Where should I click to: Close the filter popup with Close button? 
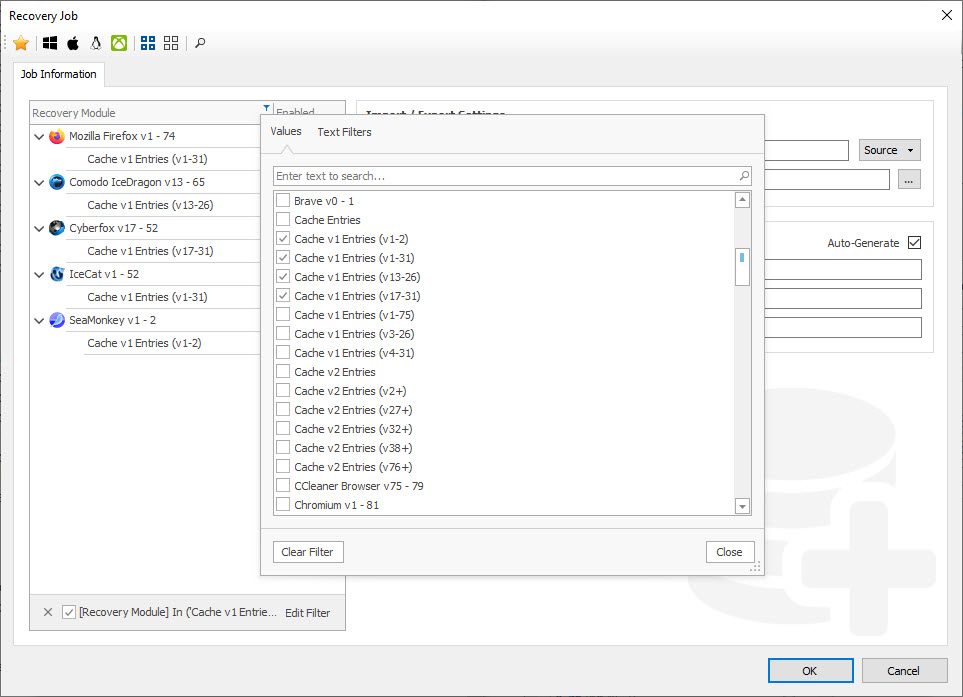730,552
